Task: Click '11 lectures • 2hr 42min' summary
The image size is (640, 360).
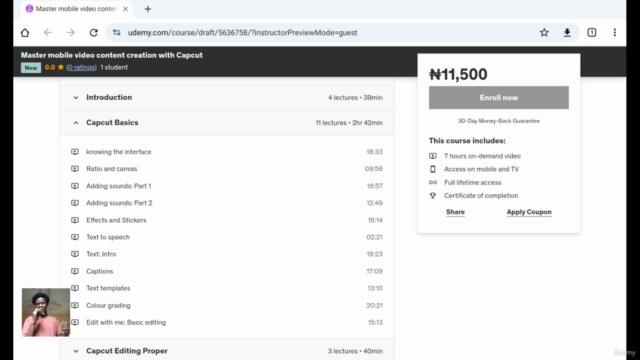Action: (349, 122)
